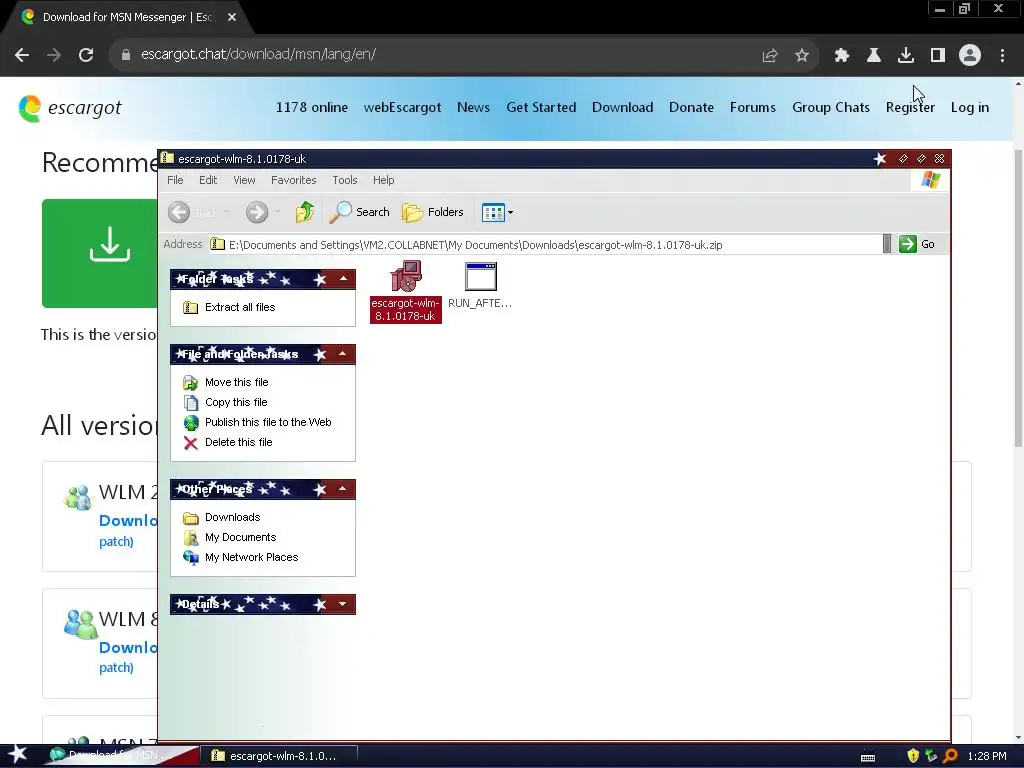Bookmark this page with the star
Viewport: 1024px width, 768px height.
tap(802, 56)
